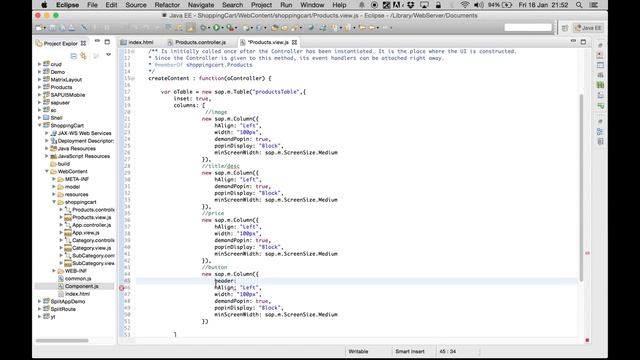Maximize the editor area
Screen dimensions: 640x360
pos(583,42)
